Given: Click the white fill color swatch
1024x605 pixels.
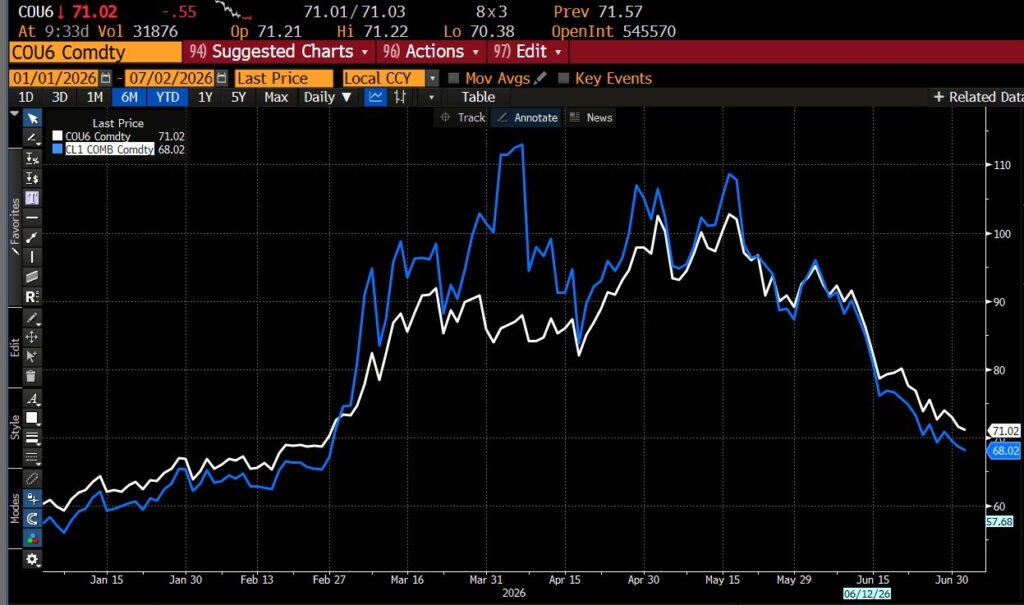Looking at the screenshot, I should coord(31,417).
